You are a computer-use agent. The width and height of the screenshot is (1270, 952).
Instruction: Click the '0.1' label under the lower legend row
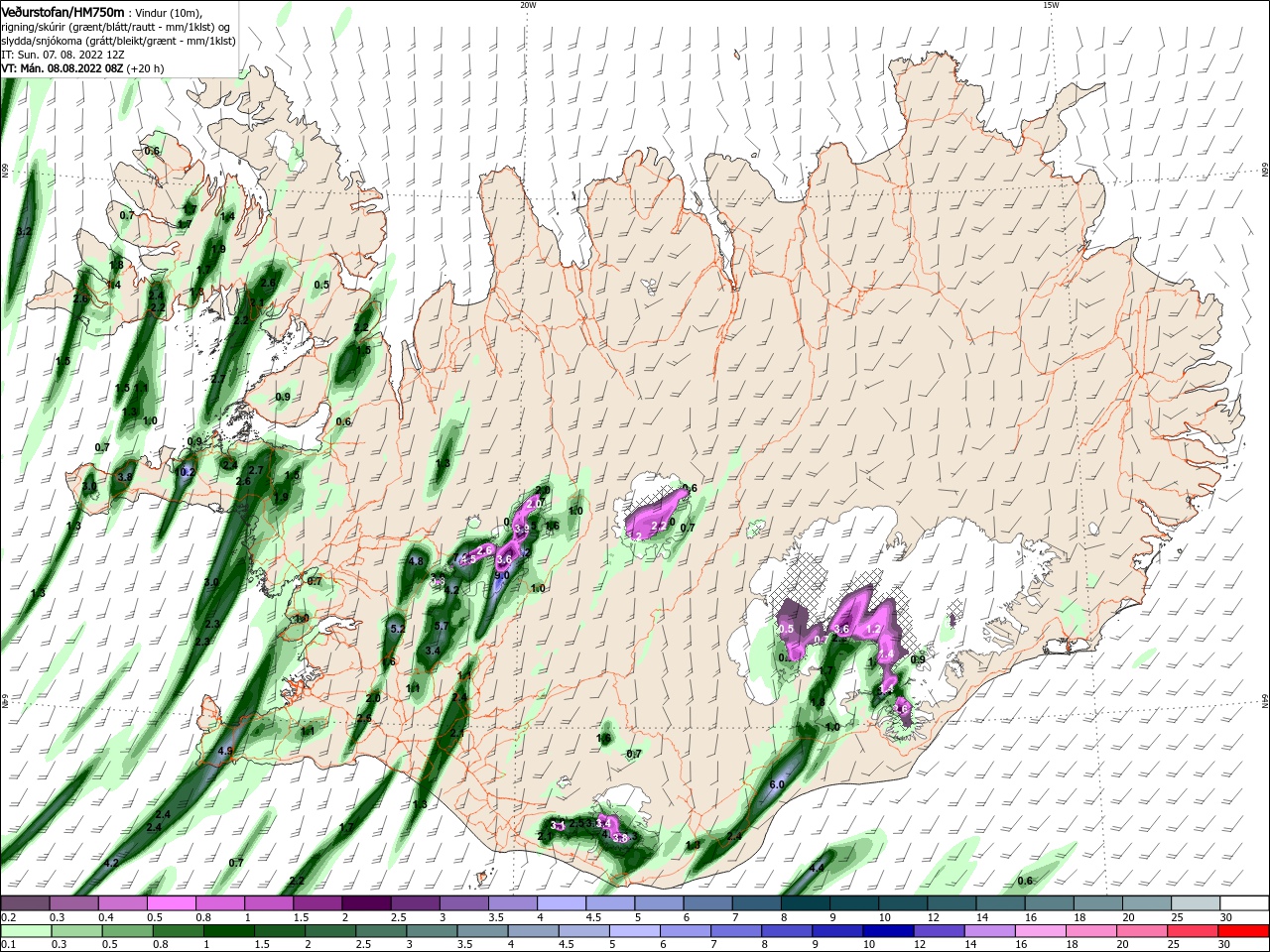(x=8, y=945)
